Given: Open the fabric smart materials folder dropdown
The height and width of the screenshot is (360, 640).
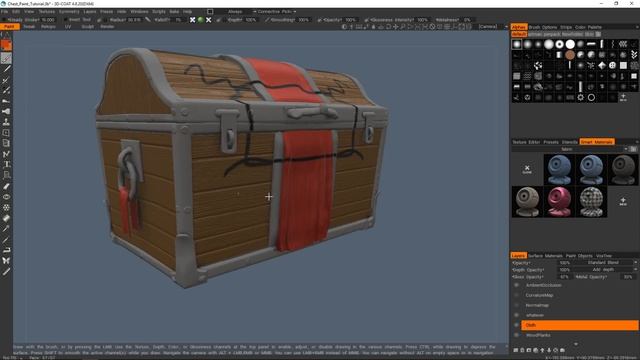Looking at the screenshot, I should [570, 149].
